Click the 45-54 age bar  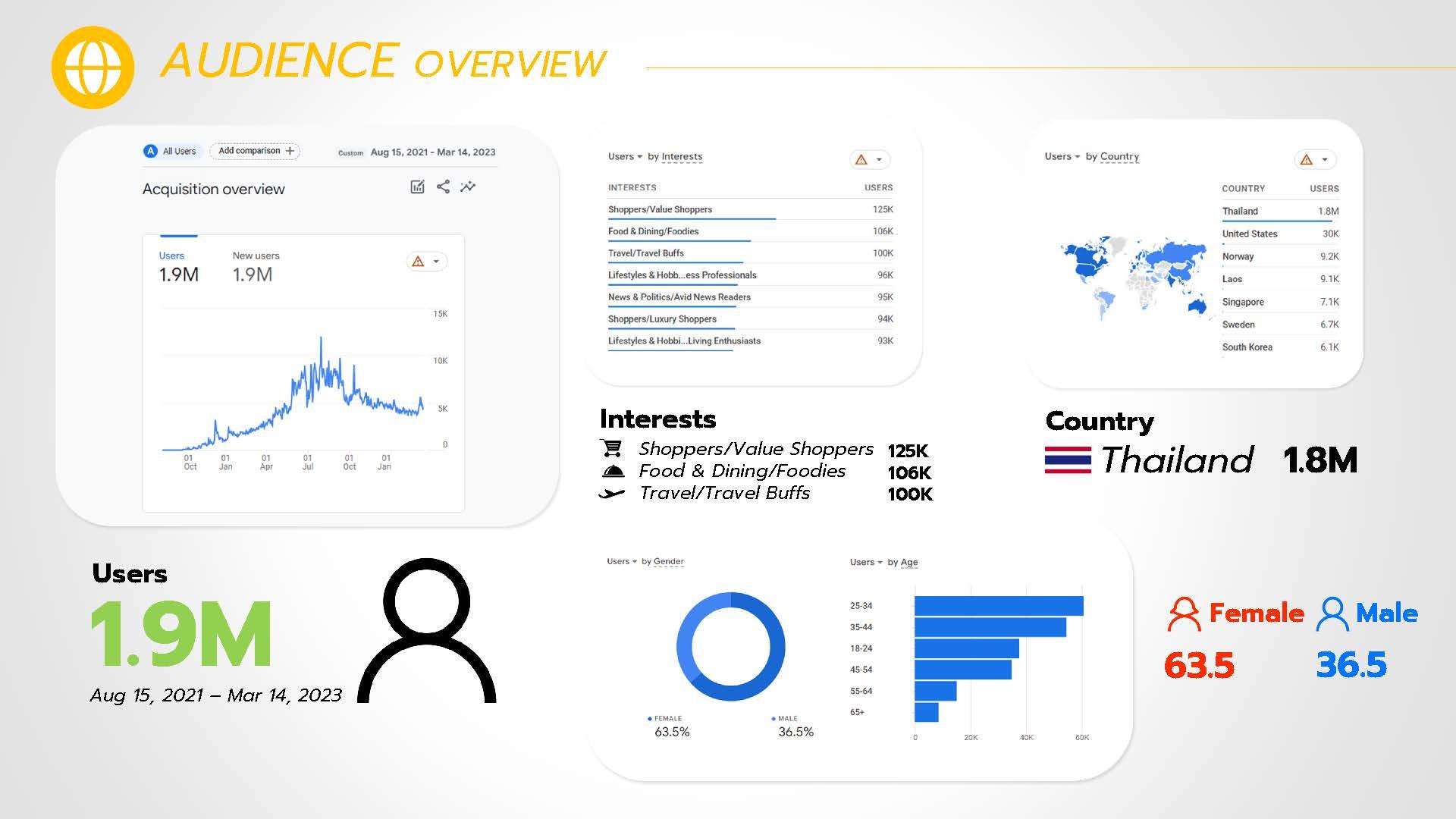[963, 670]
